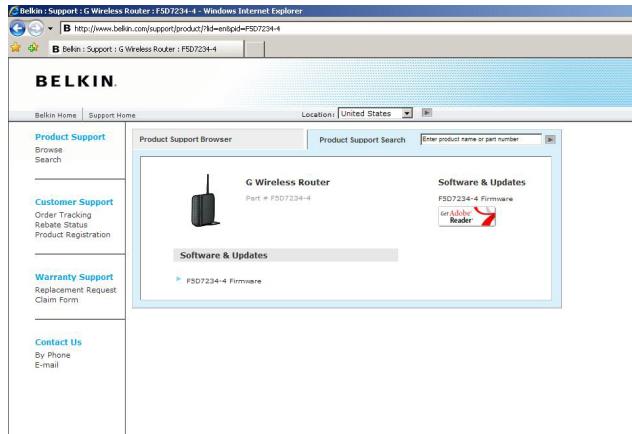Open F5D7234-4 Firmware link in right column

click(x=476, y=199)
